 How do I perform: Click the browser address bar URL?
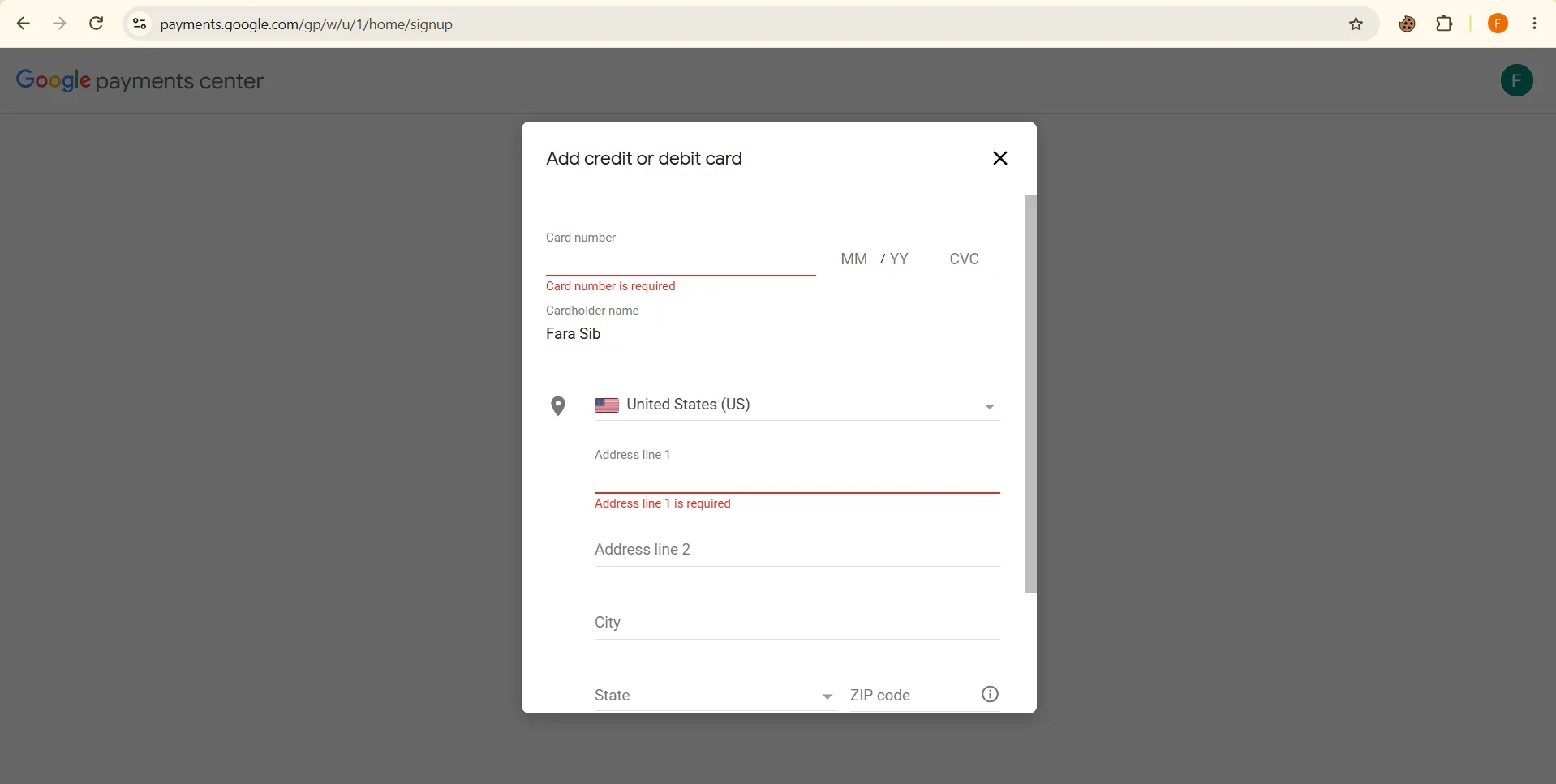306,24
